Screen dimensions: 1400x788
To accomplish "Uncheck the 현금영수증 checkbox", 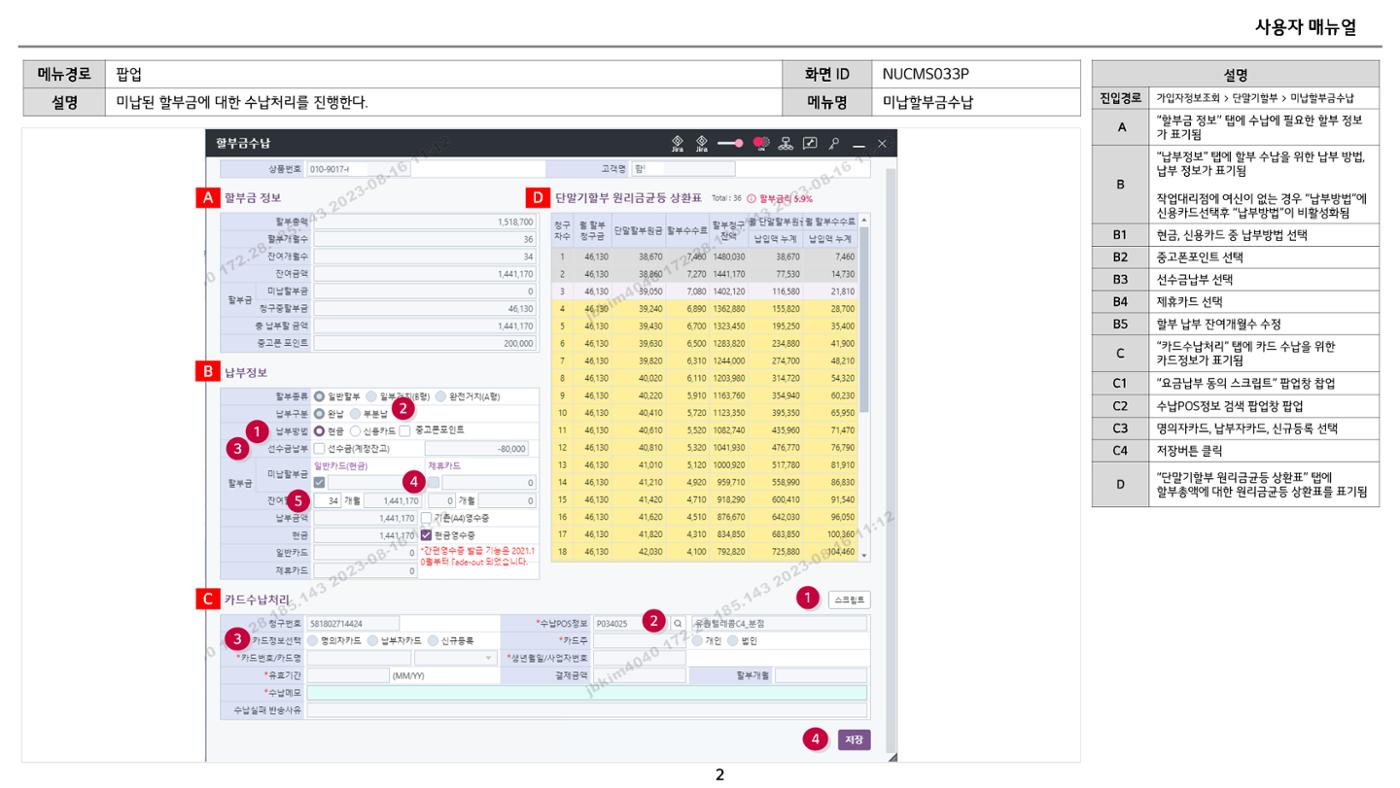I will coord(426,535).
